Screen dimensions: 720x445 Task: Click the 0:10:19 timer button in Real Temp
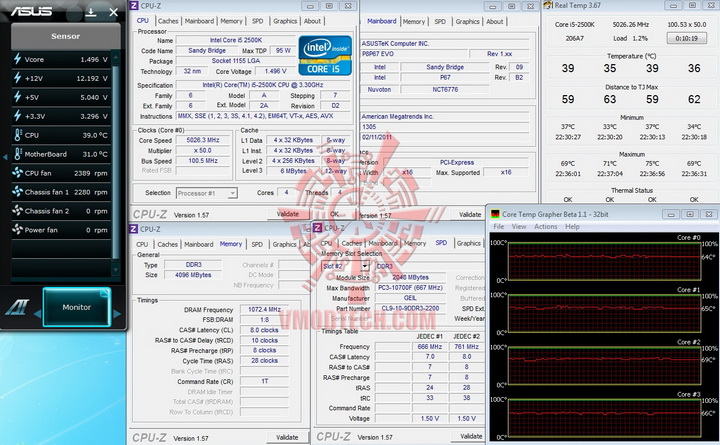pos(686,38)
